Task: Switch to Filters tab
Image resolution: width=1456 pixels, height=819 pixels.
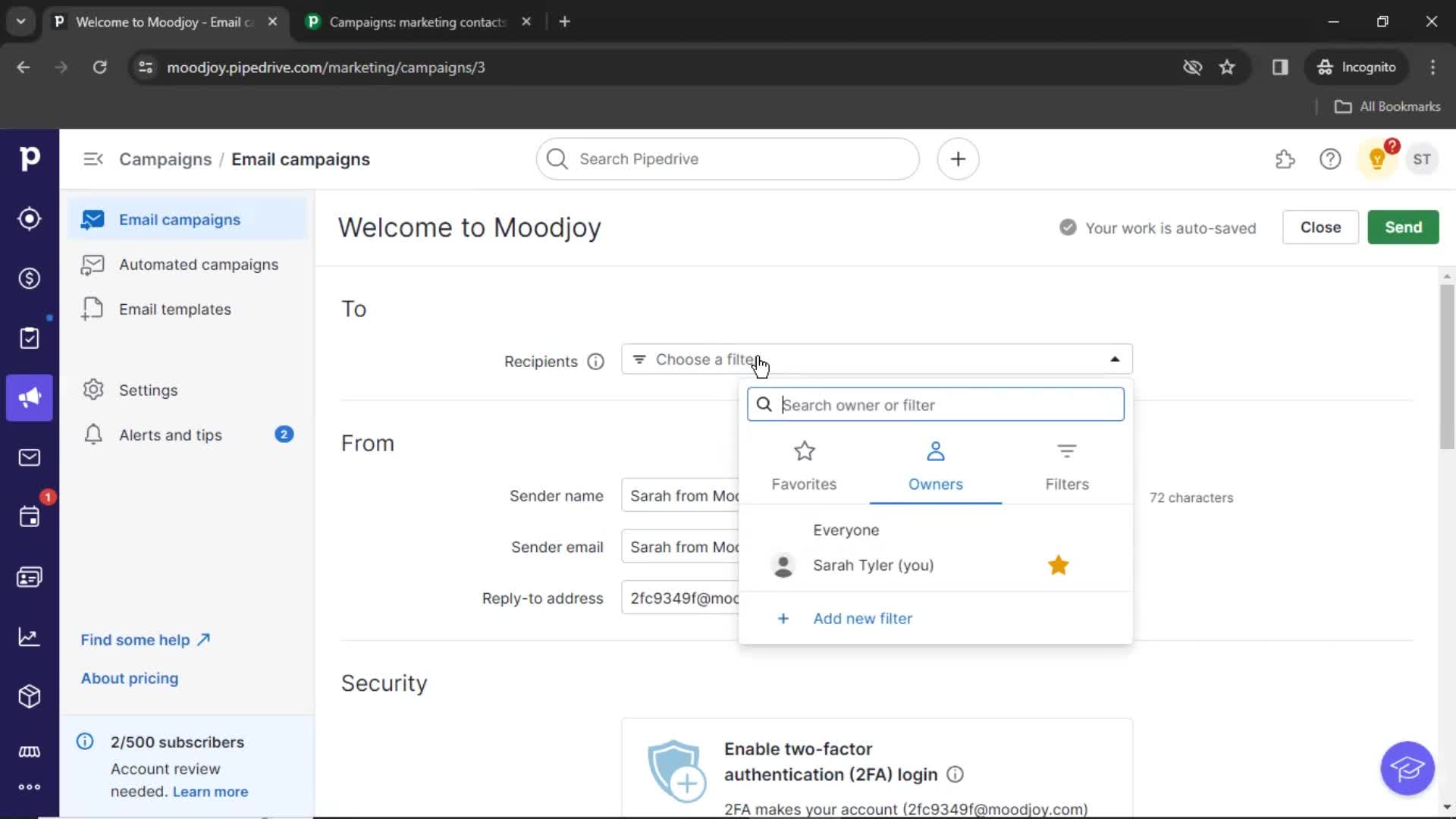Action: pyautogui.click(x=1067, y=466)
